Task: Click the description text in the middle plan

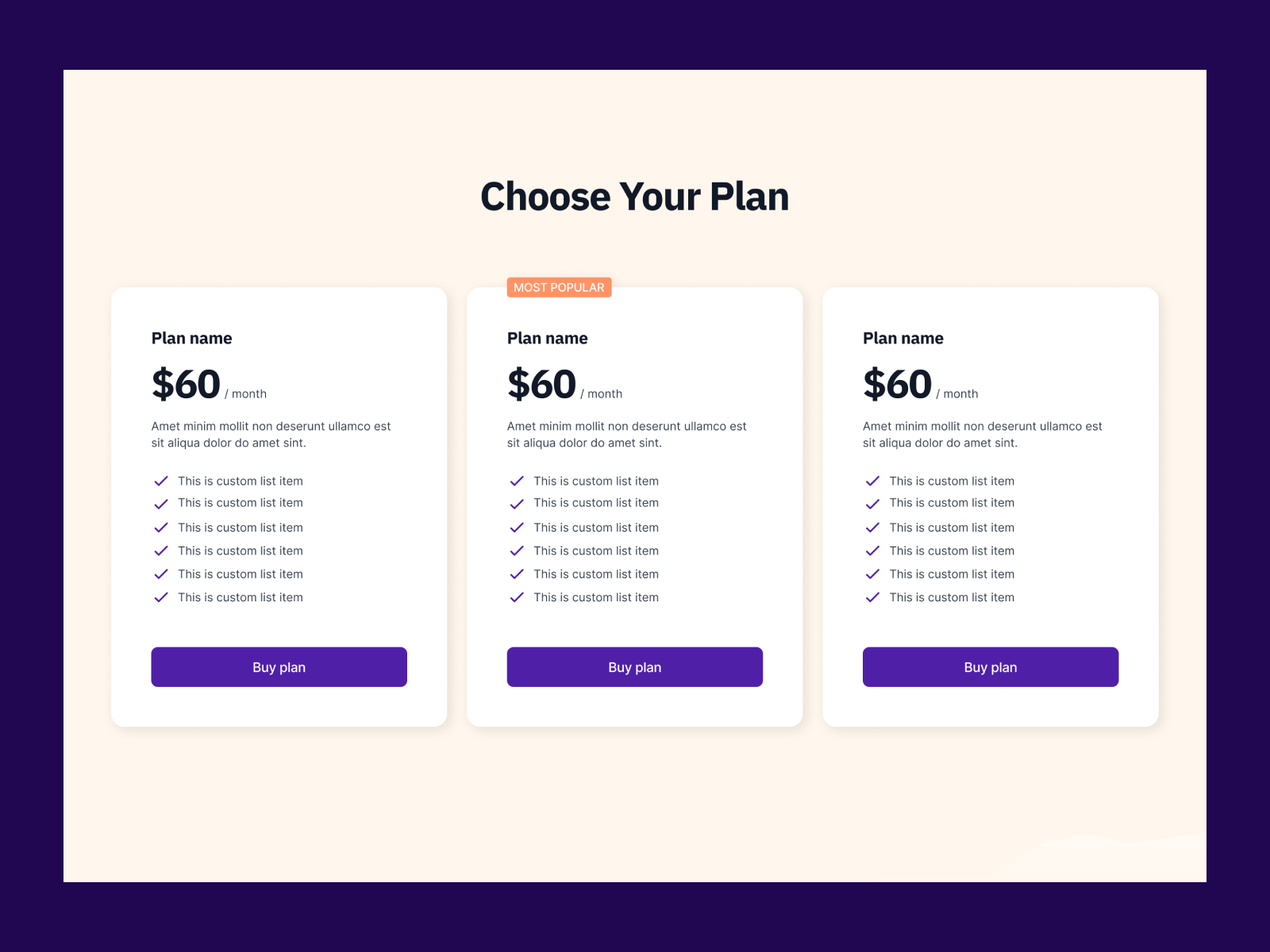Action: (626, 434)
